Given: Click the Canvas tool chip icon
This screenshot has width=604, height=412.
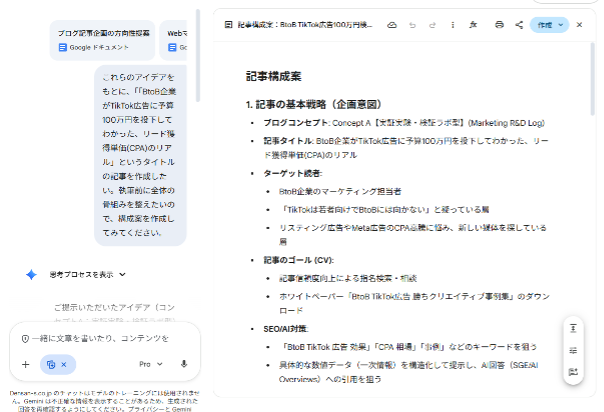Looking at the screenshot, I should 51,364.
